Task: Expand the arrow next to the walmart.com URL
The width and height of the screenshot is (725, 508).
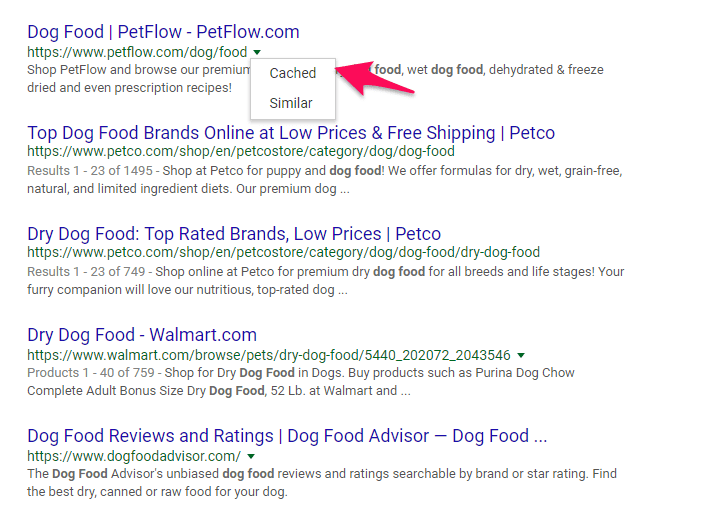Action: coord(521,355)
